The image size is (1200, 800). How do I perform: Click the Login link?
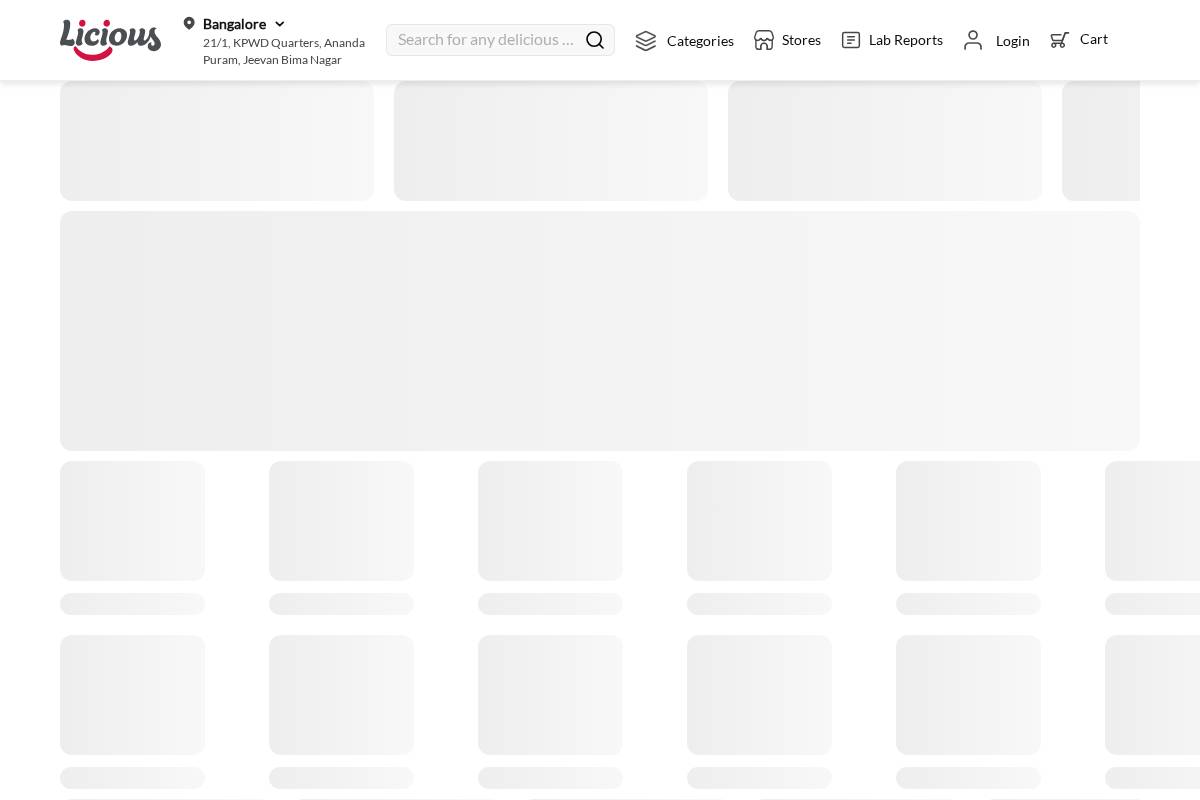coord(1012,41)
